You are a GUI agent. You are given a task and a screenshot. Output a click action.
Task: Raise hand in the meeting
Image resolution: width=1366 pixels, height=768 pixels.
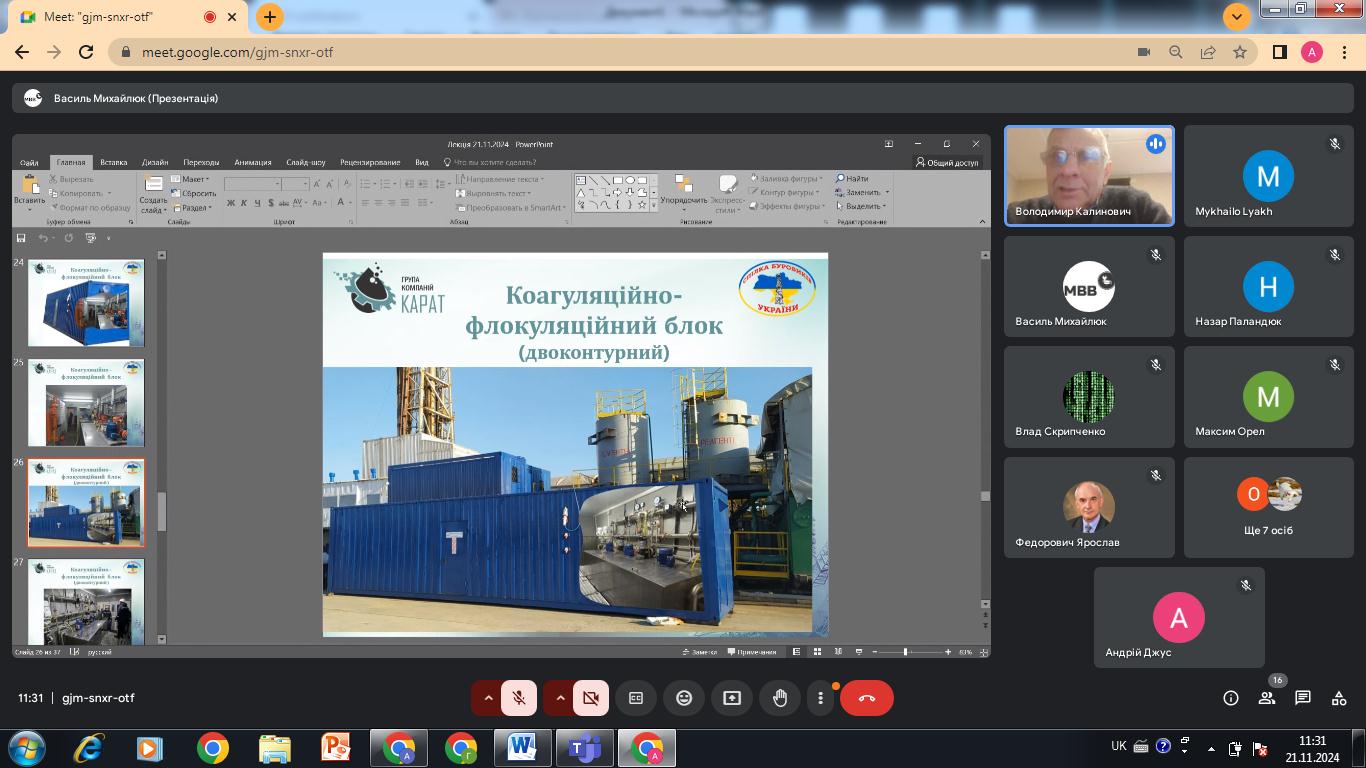pos(780,698)
